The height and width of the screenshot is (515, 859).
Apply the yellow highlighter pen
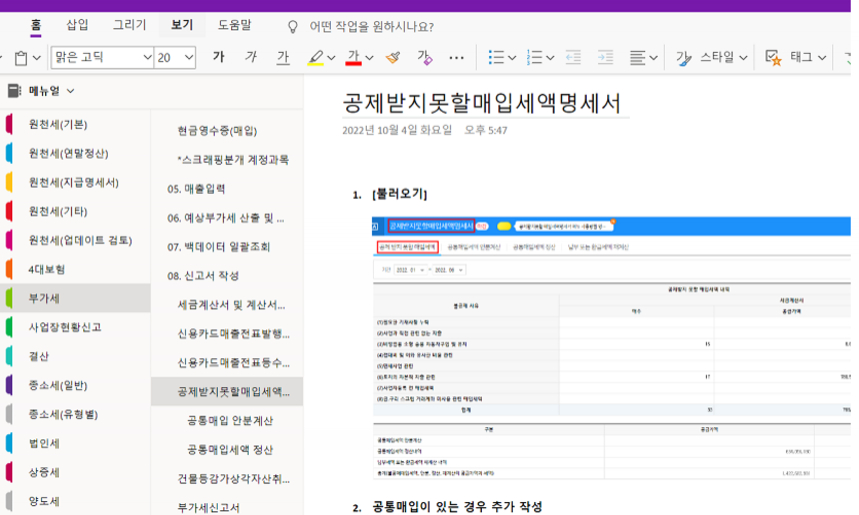(315, 58)
